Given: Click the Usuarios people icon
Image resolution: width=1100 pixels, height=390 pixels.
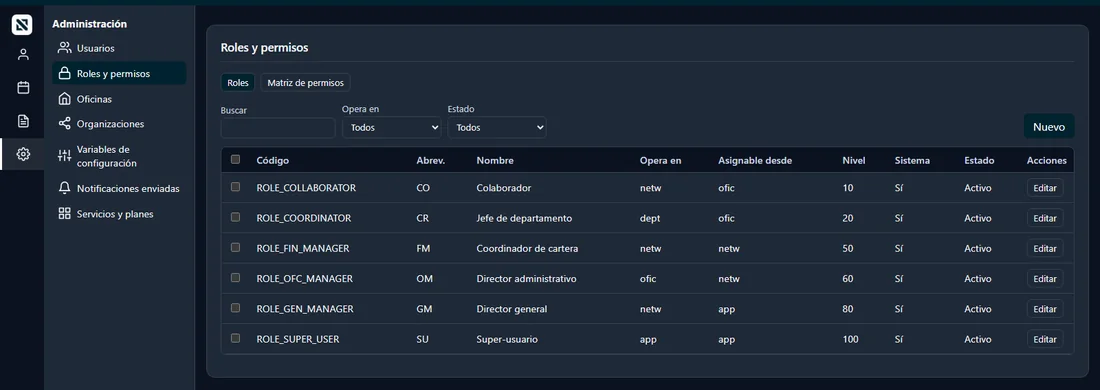Looking at the screenshot, I should tap(65, 48).
